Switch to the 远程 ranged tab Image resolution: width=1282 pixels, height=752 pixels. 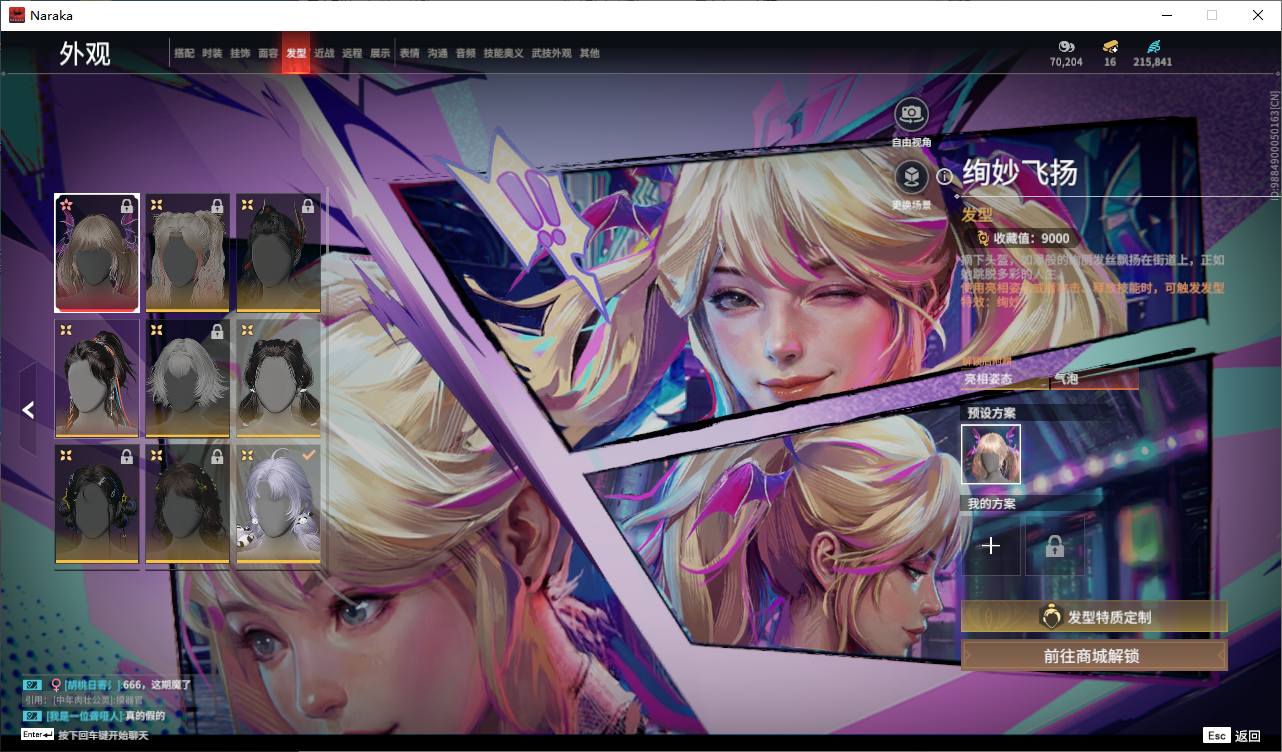(x=352, y=53)
